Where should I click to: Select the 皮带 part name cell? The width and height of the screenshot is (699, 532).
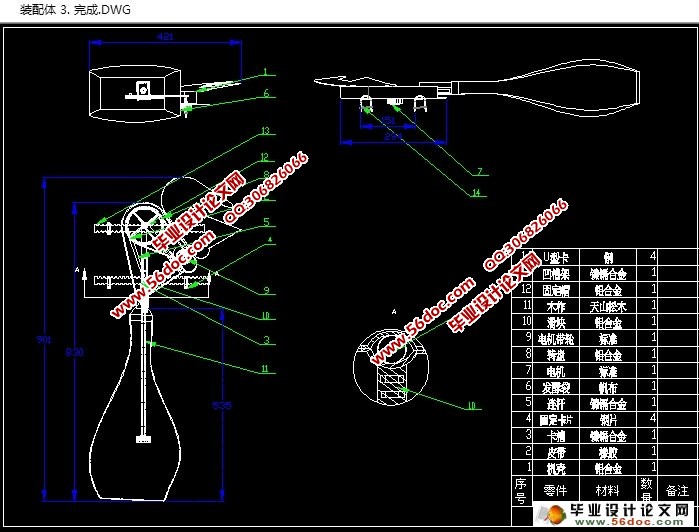click(x=556, y=453)
